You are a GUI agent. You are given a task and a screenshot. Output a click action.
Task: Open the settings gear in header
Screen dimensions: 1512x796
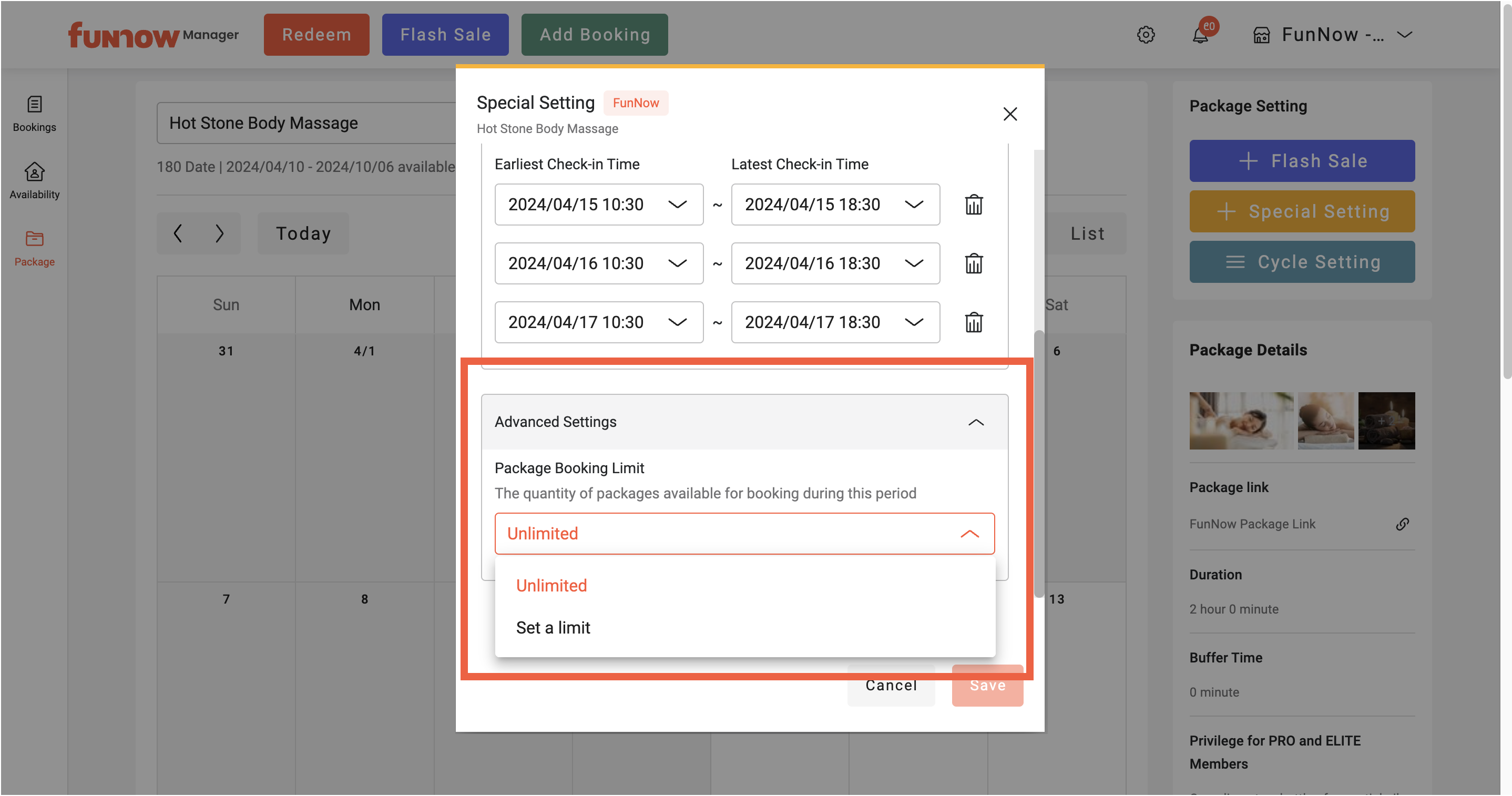[x=1145, y=35]
